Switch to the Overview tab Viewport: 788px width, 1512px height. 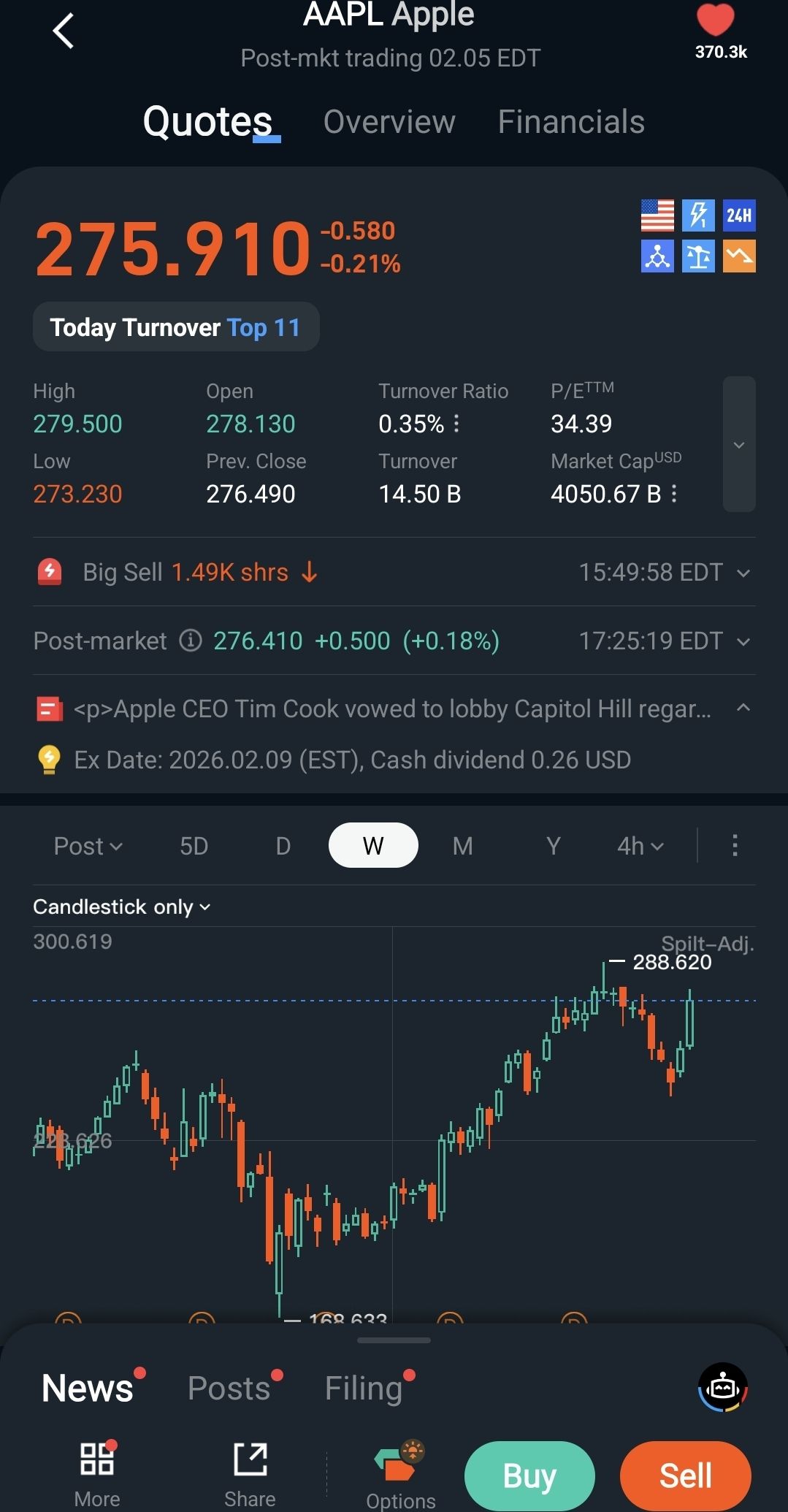click(389, 122)
